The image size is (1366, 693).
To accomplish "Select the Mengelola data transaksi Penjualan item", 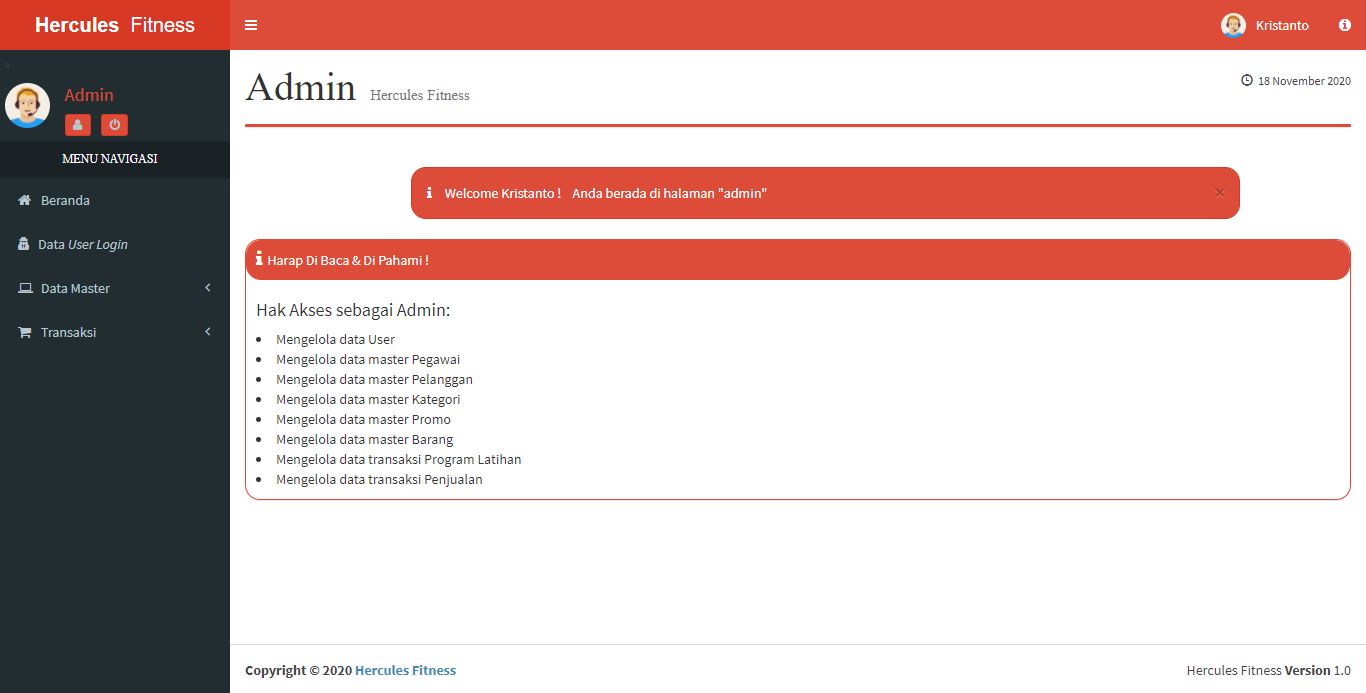I will 379,479.
